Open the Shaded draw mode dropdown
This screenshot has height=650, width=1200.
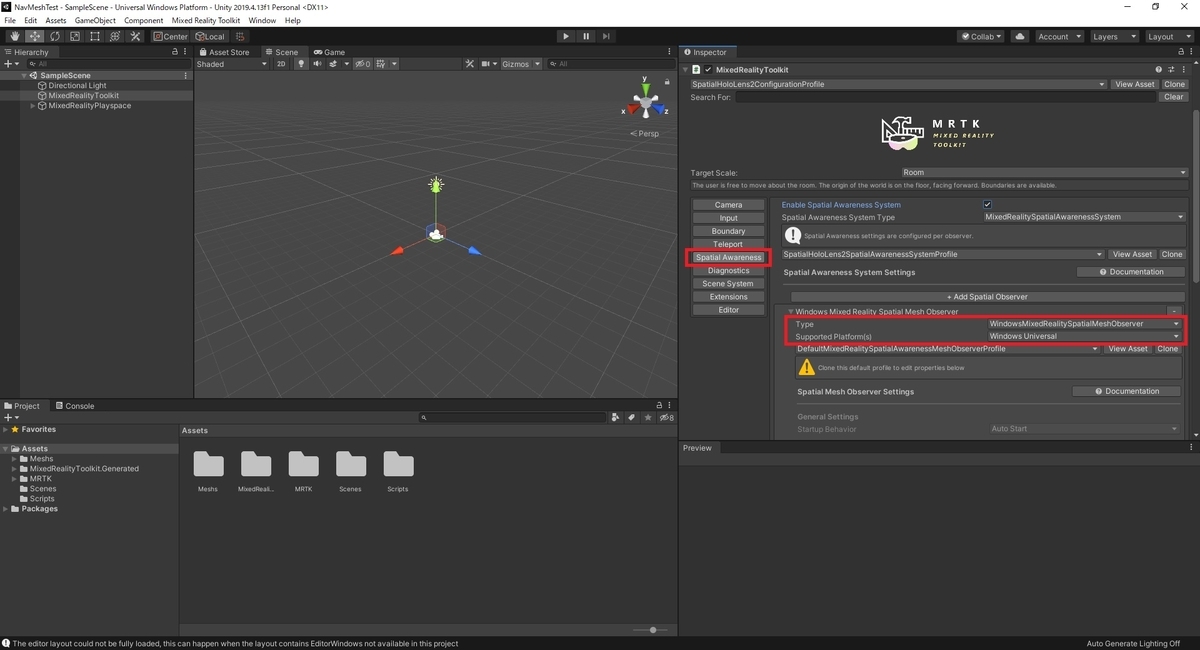(x=232, y=64)
